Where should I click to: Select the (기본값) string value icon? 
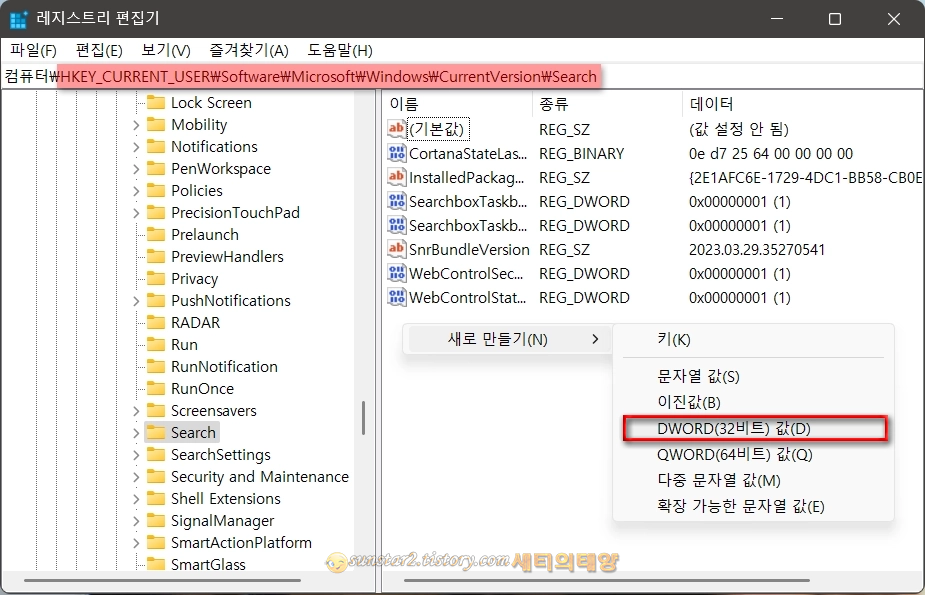(394, 129)
